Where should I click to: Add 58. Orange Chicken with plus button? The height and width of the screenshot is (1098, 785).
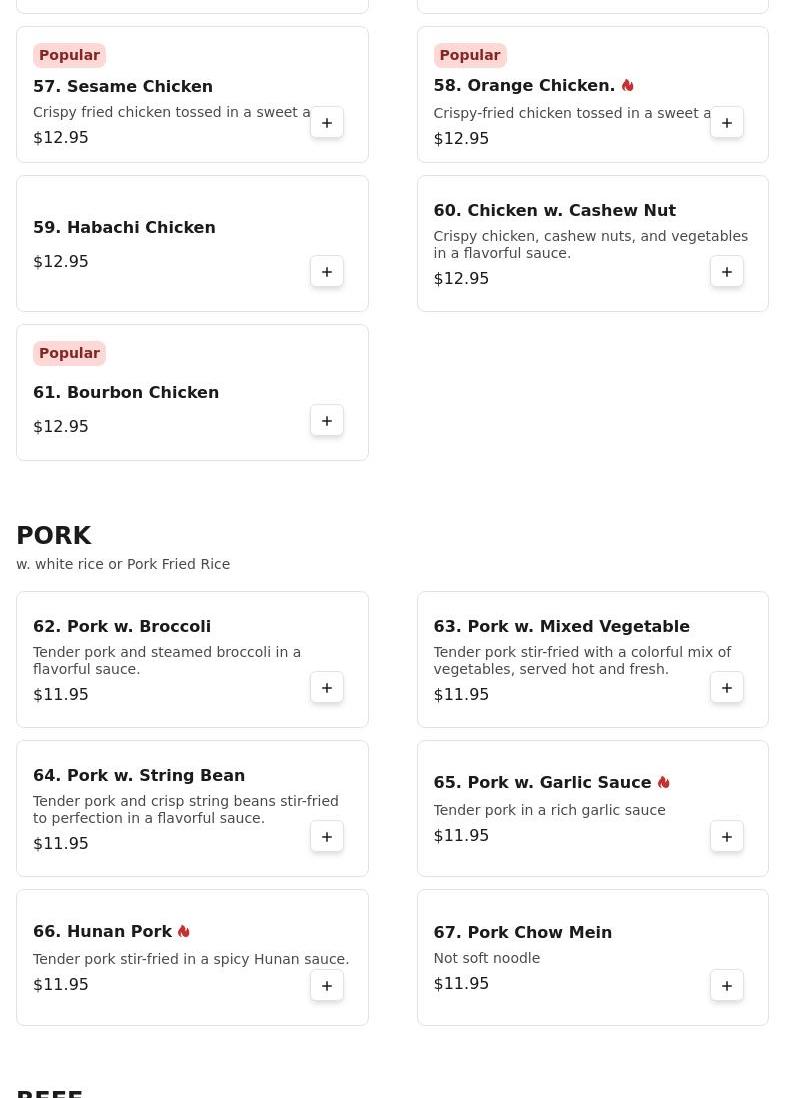[727, 123]
